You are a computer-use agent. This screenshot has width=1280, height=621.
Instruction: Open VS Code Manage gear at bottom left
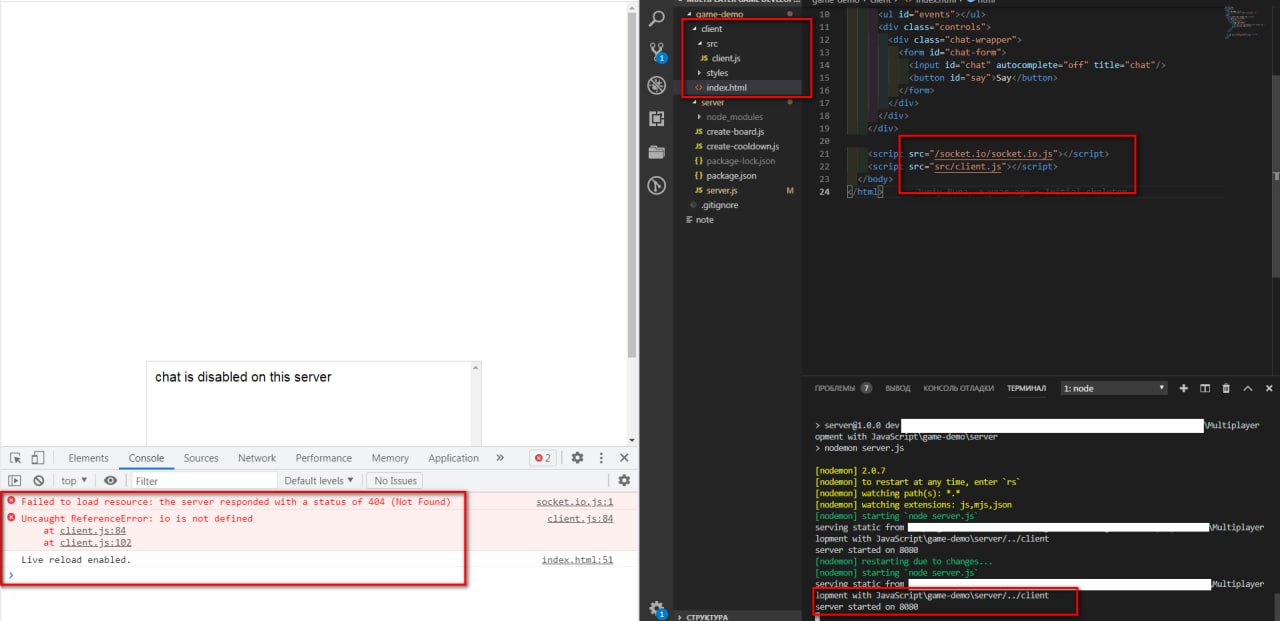(x=657, y=608)
